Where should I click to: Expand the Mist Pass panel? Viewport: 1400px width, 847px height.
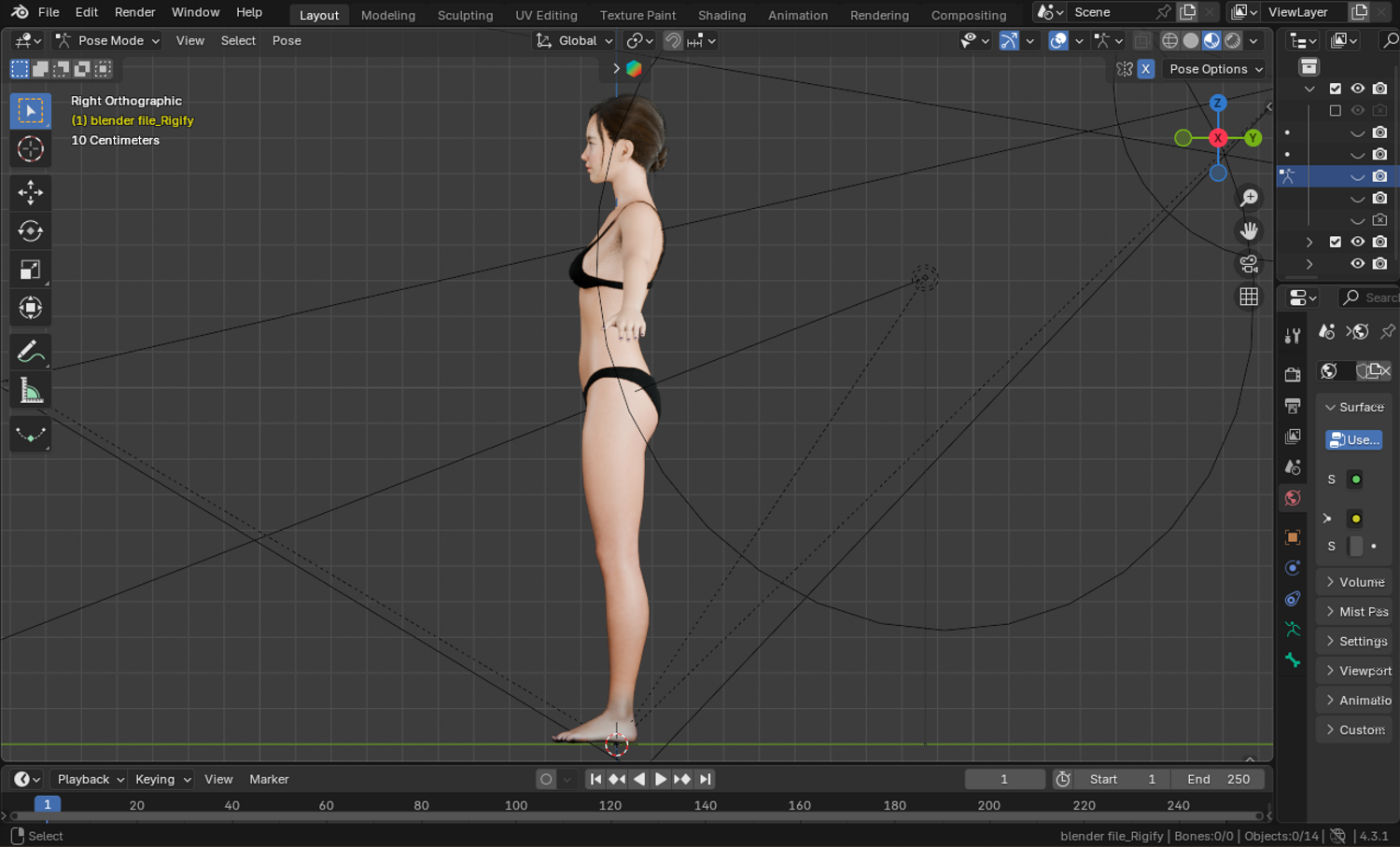[1355, 612]
